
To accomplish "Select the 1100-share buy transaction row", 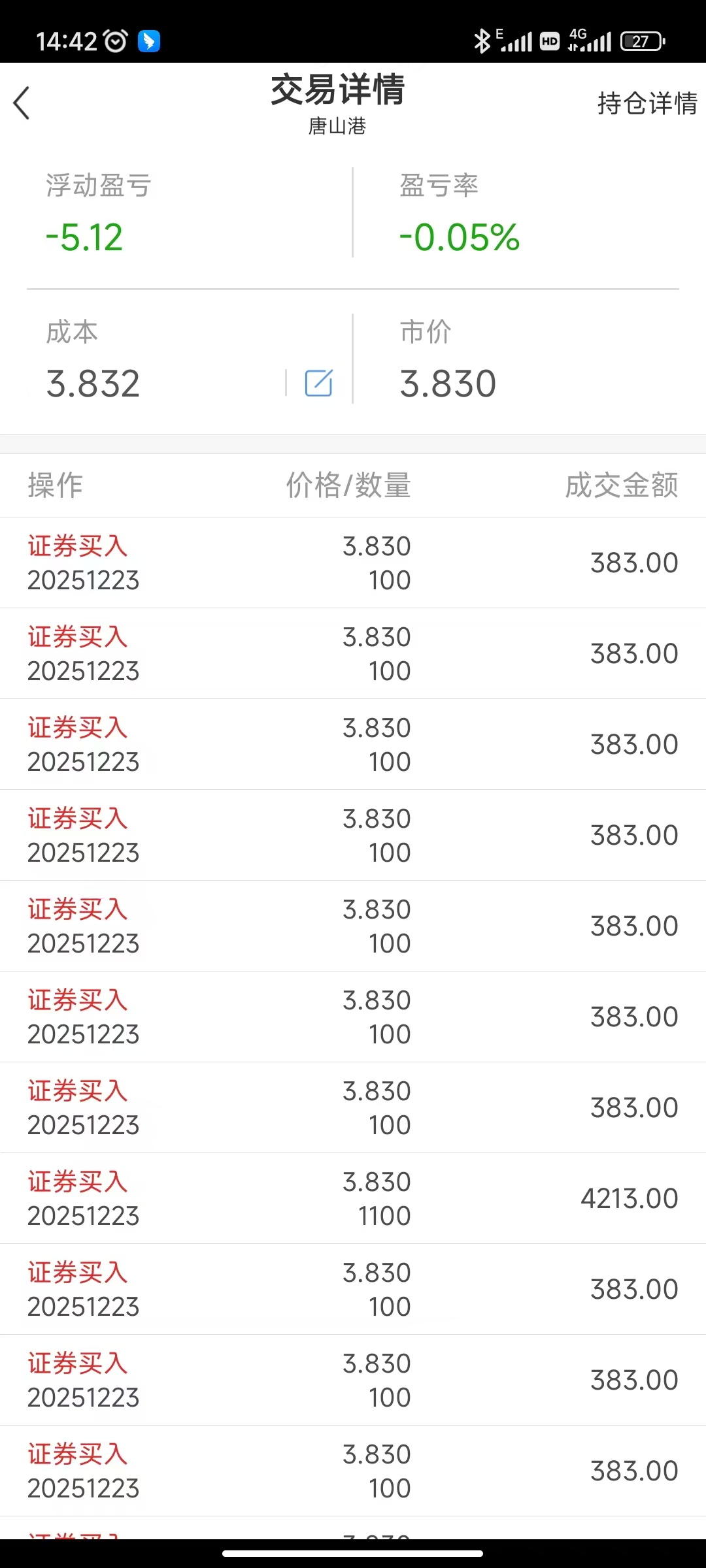I will point(353,1198).
